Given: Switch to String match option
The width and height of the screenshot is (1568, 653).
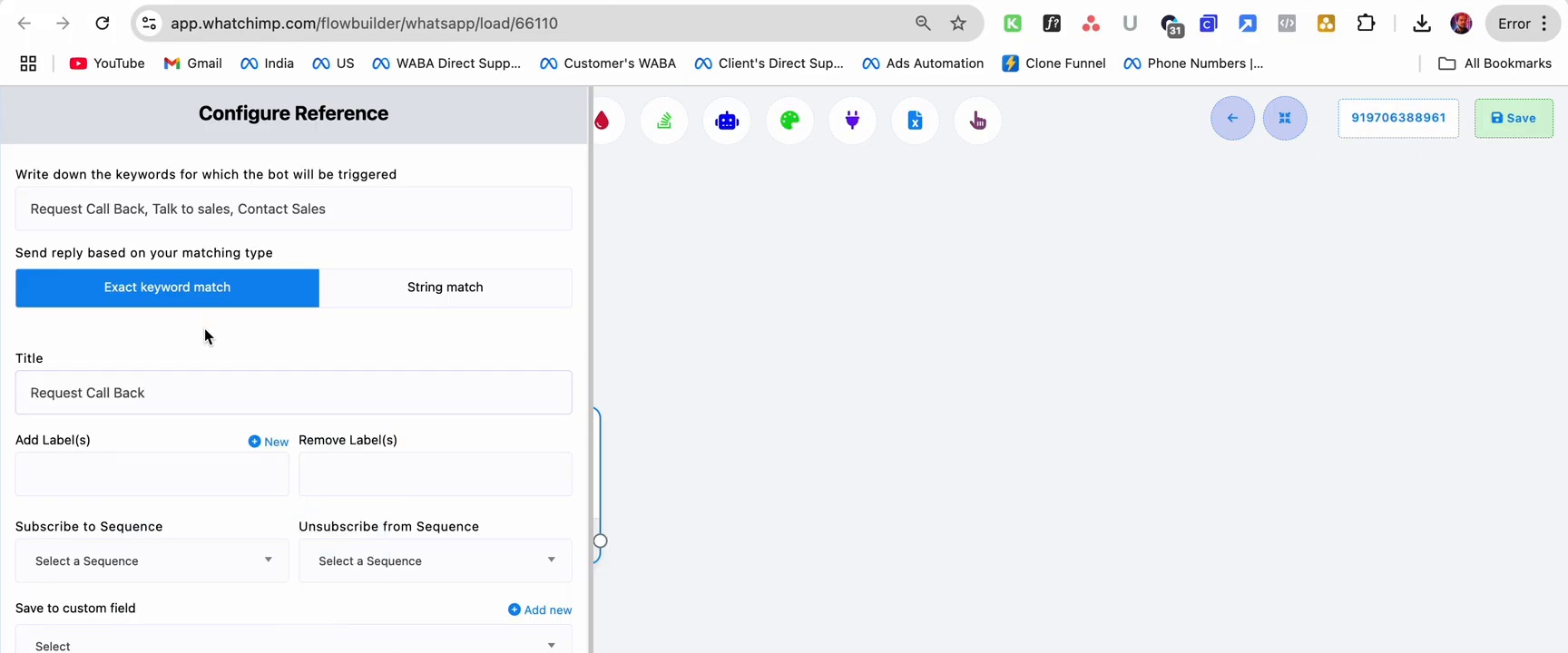Looking at the screenshot, I should click(x=446, y=288).
